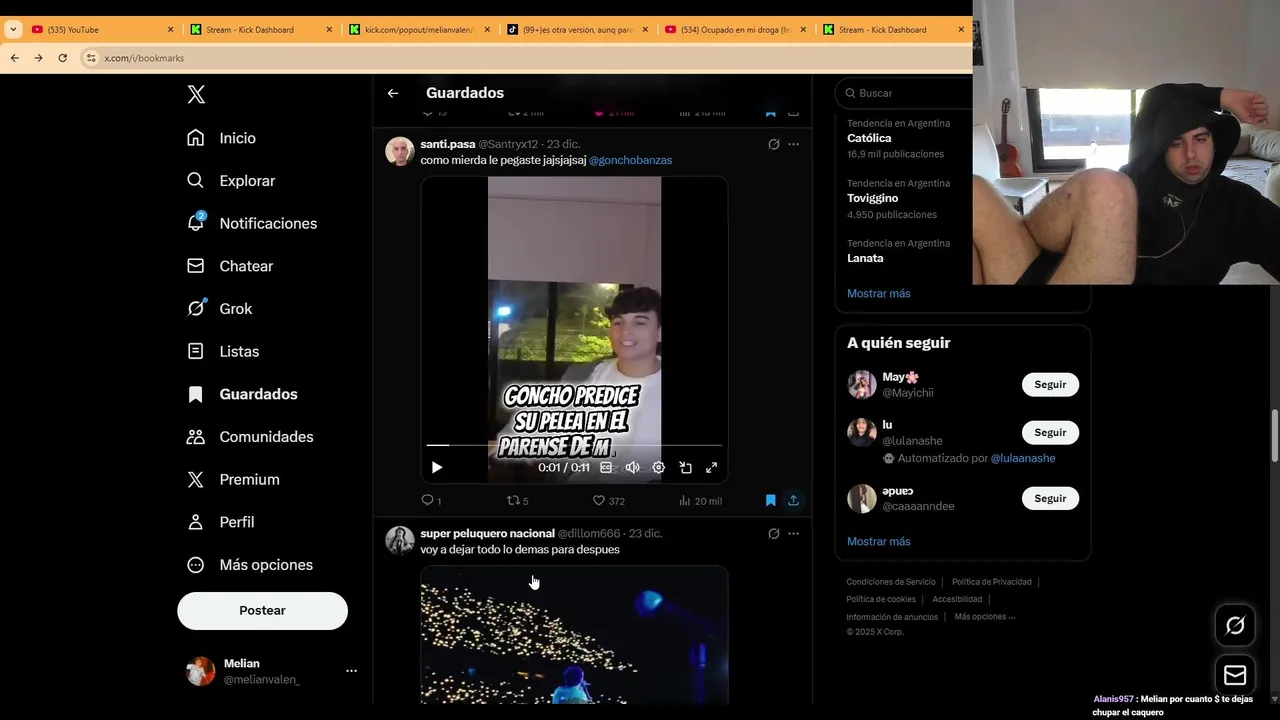Switch to 535 YouTube tab
Image resolution: width=1280 pixels, height=720 pixels.
tap(102, 30)
